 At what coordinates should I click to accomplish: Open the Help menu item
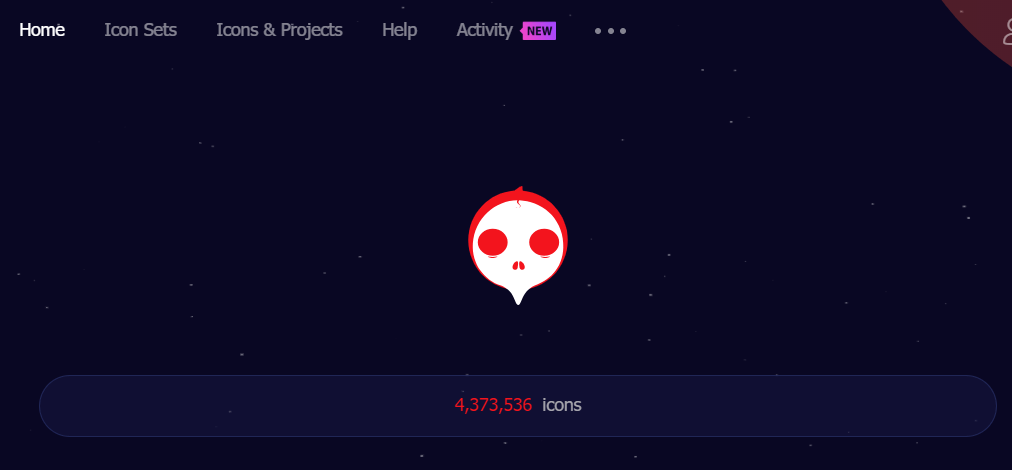pyautogui.click(x=400, y=30)
